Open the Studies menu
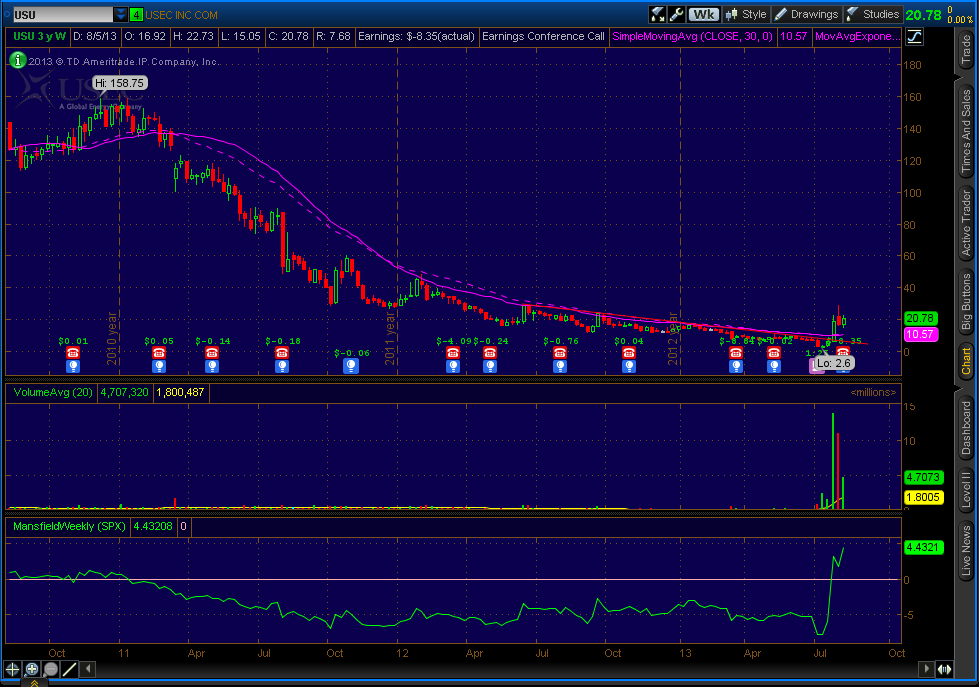This screenshot has height=687, width=979. (872, 14)
